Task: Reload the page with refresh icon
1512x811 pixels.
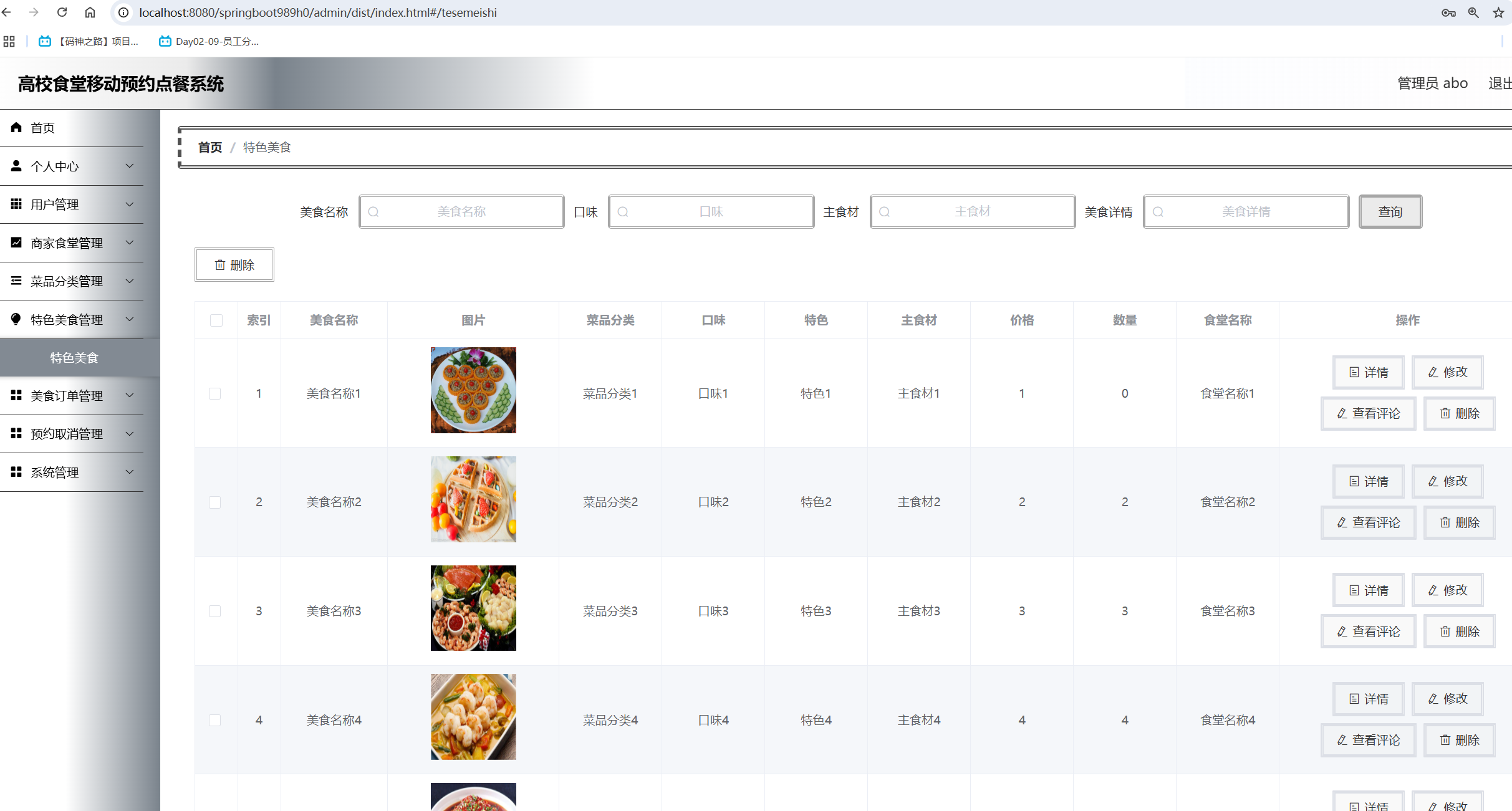Action: click(62, 12)
